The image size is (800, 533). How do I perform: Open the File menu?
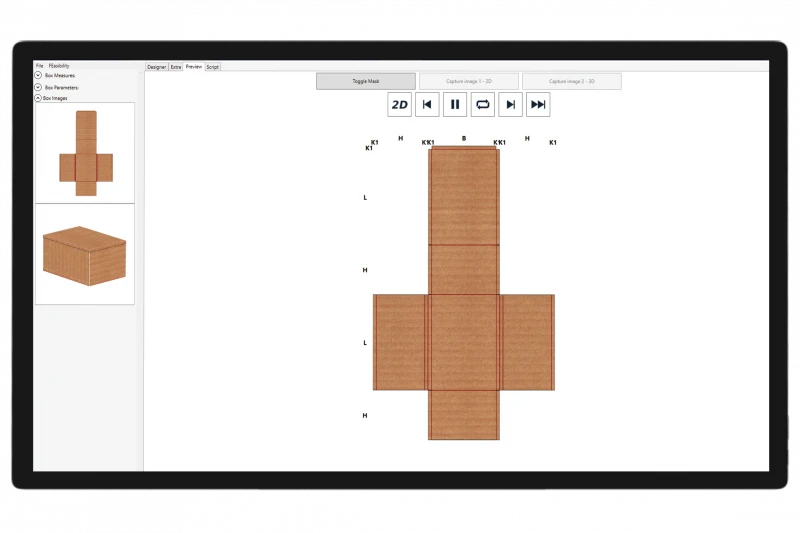[x=40, y=66]
